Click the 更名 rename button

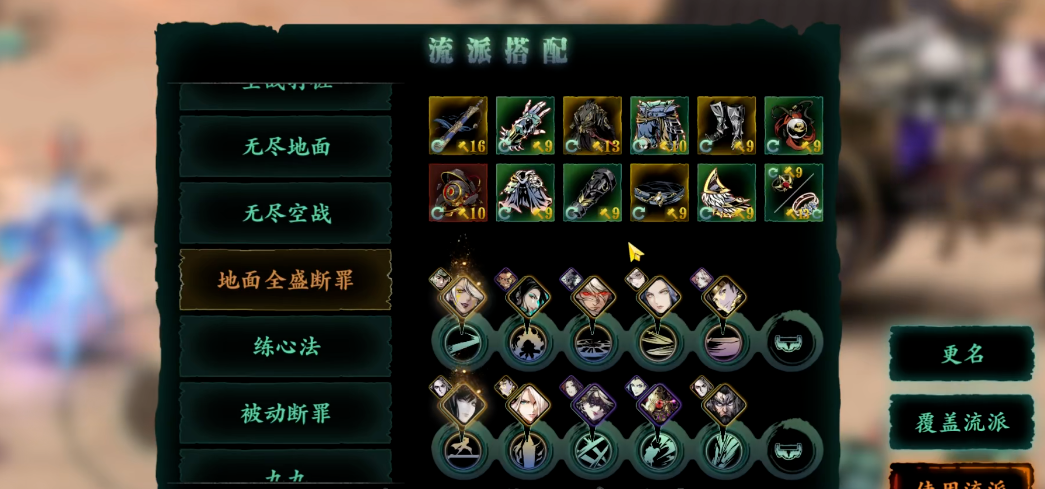962,354
